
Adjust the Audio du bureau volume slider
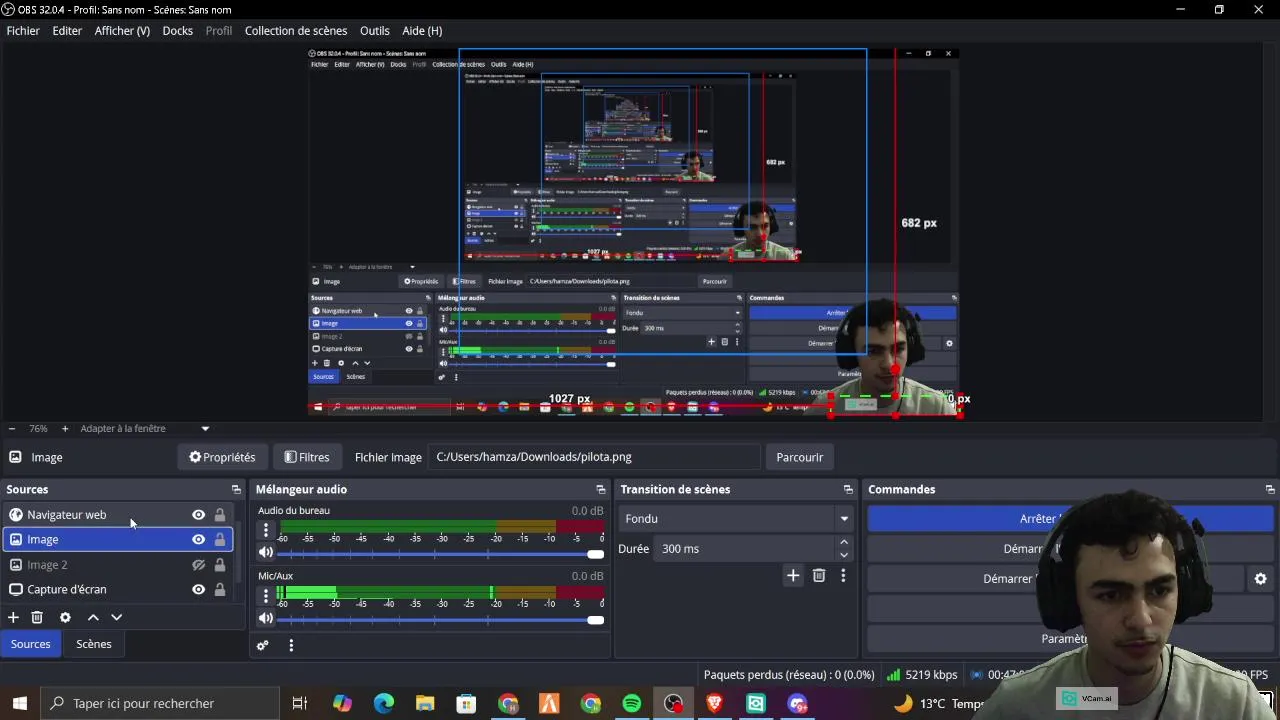pos(440,554)
